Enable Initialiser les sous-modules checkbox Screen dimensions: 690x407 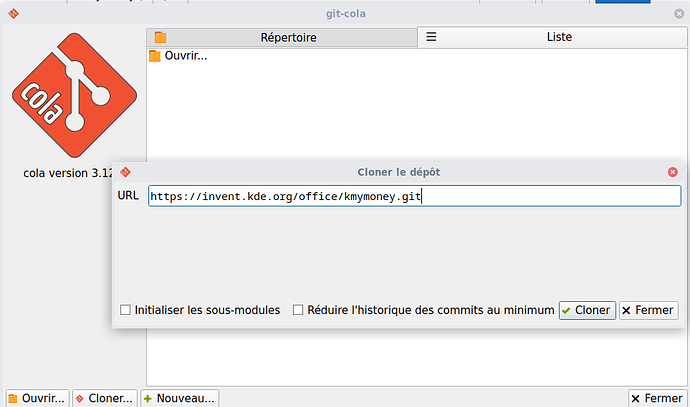[x=125, y=310]
